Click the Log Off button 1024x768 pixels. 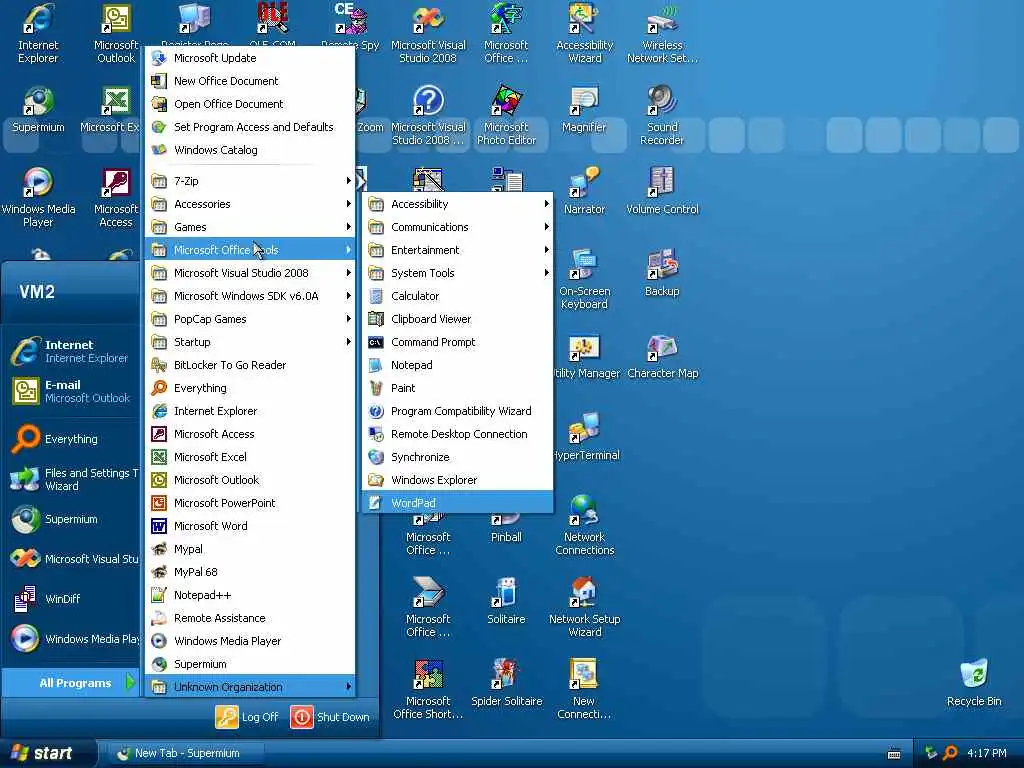coord(247,716)
